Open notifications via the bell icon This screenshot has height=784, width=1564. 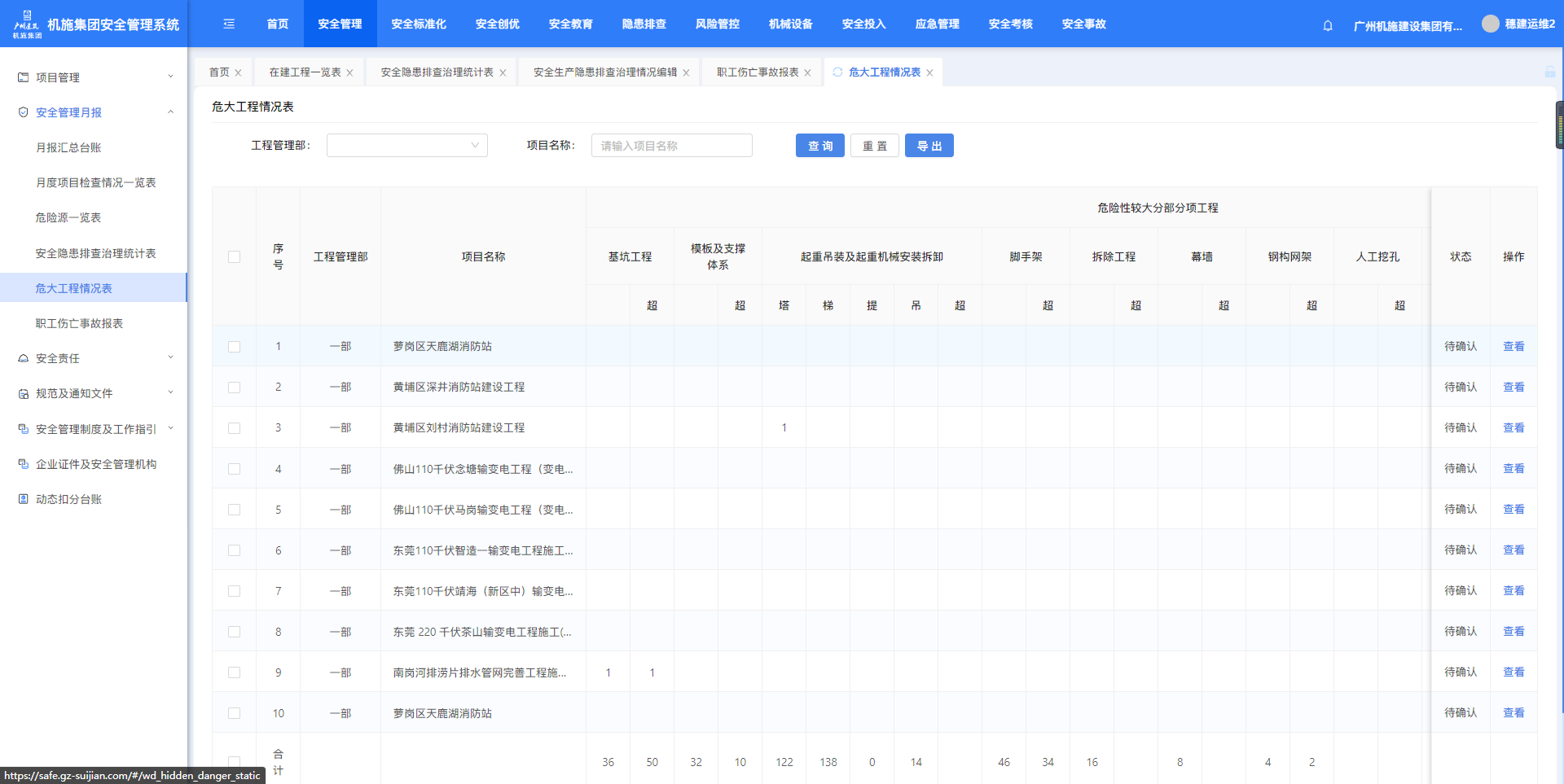pos(1328,25)
